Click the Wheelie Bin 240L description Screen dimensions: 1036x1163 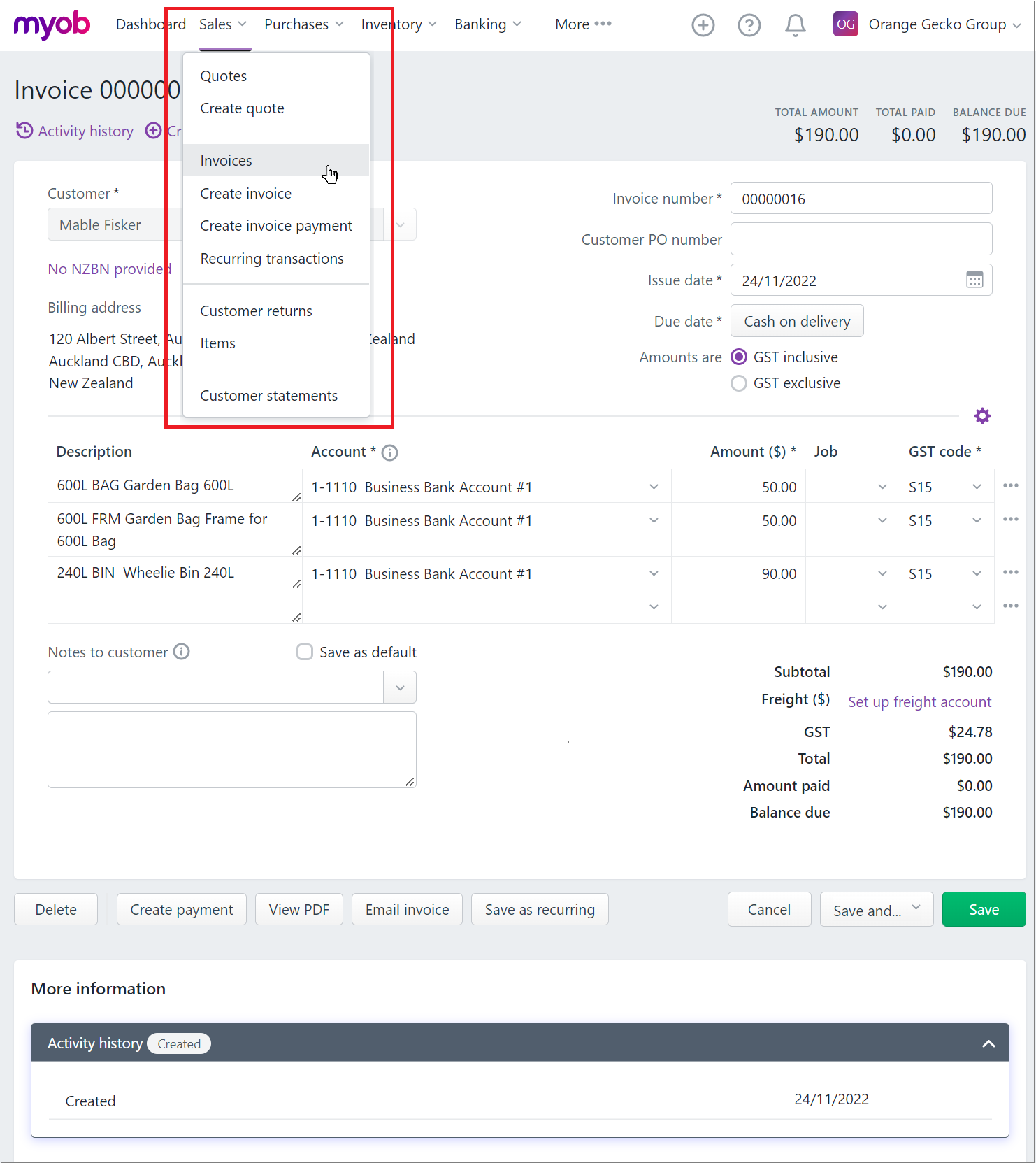(175, 573)
